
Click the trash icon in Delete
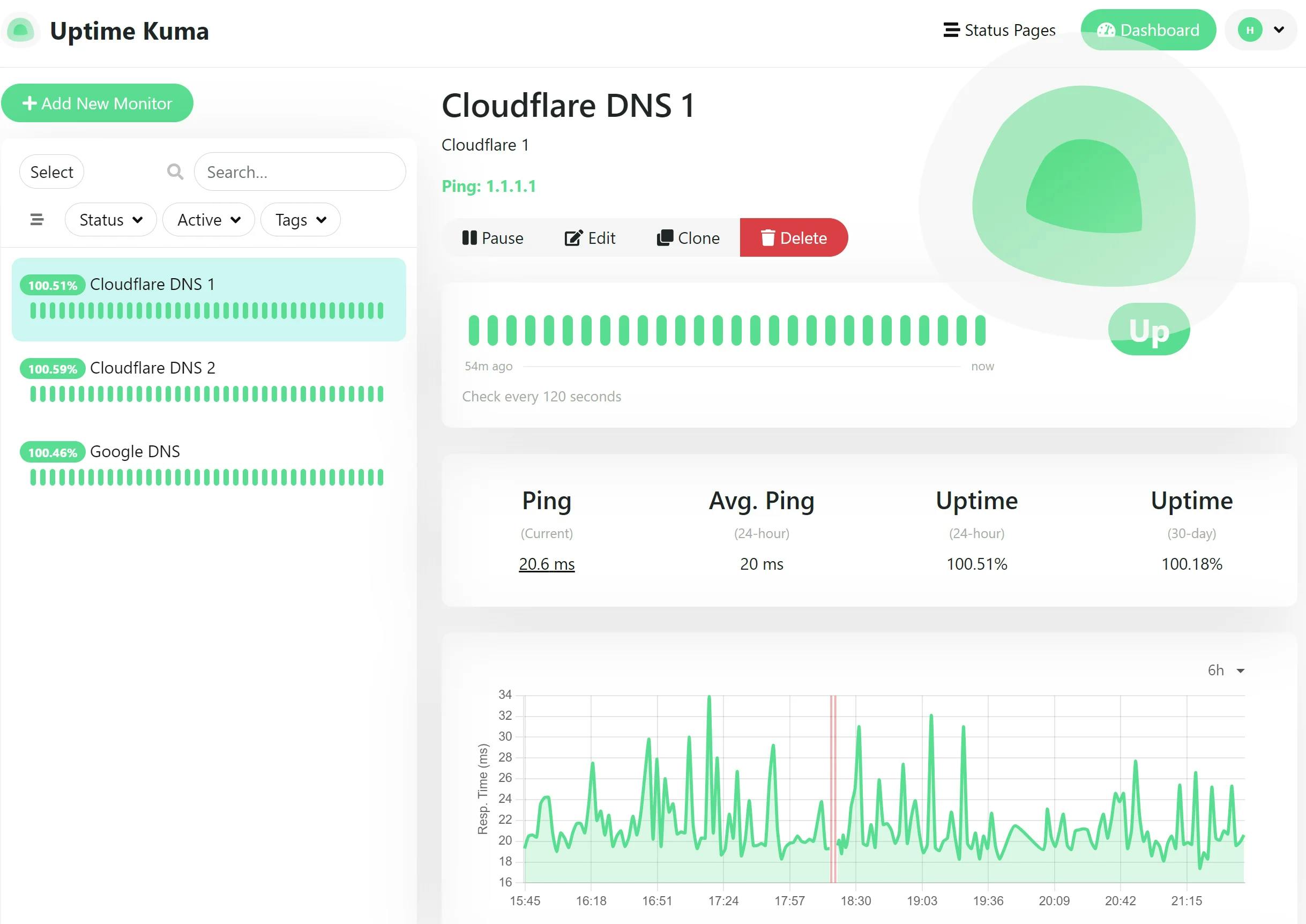pyautogui.click(x=768, y=238)
